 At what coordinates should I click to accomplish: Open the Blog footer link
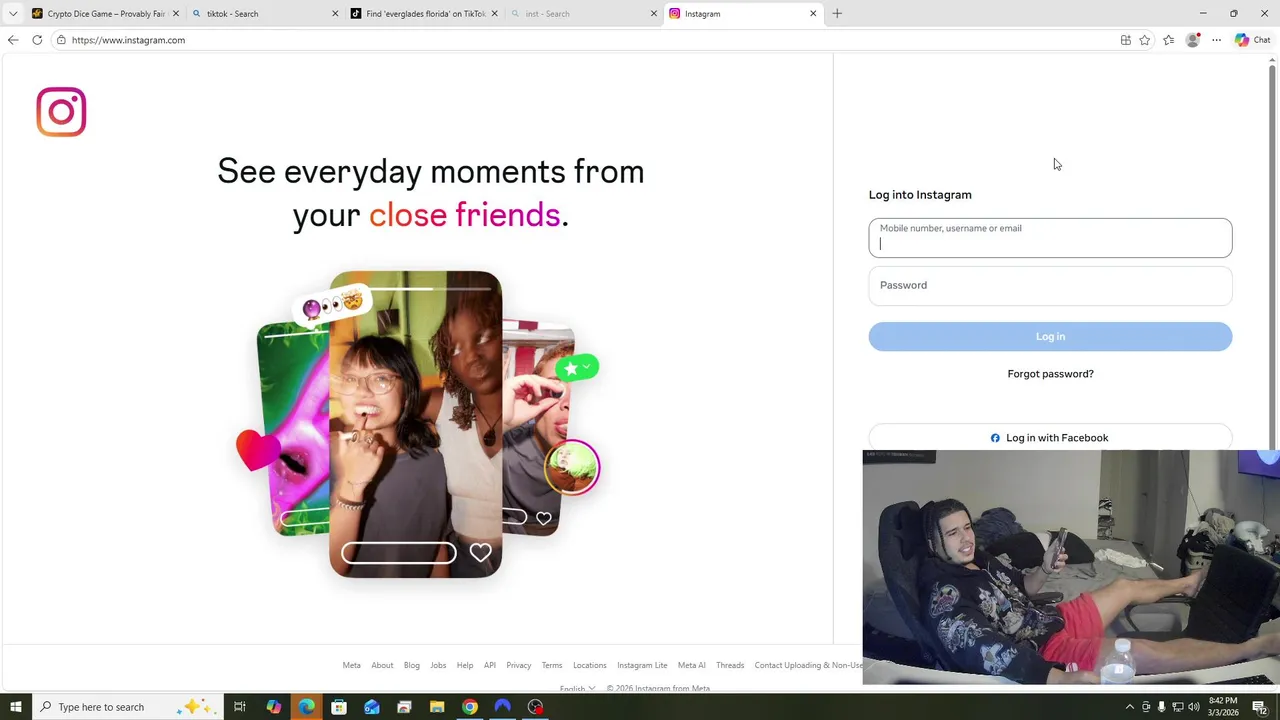point(412,665)
